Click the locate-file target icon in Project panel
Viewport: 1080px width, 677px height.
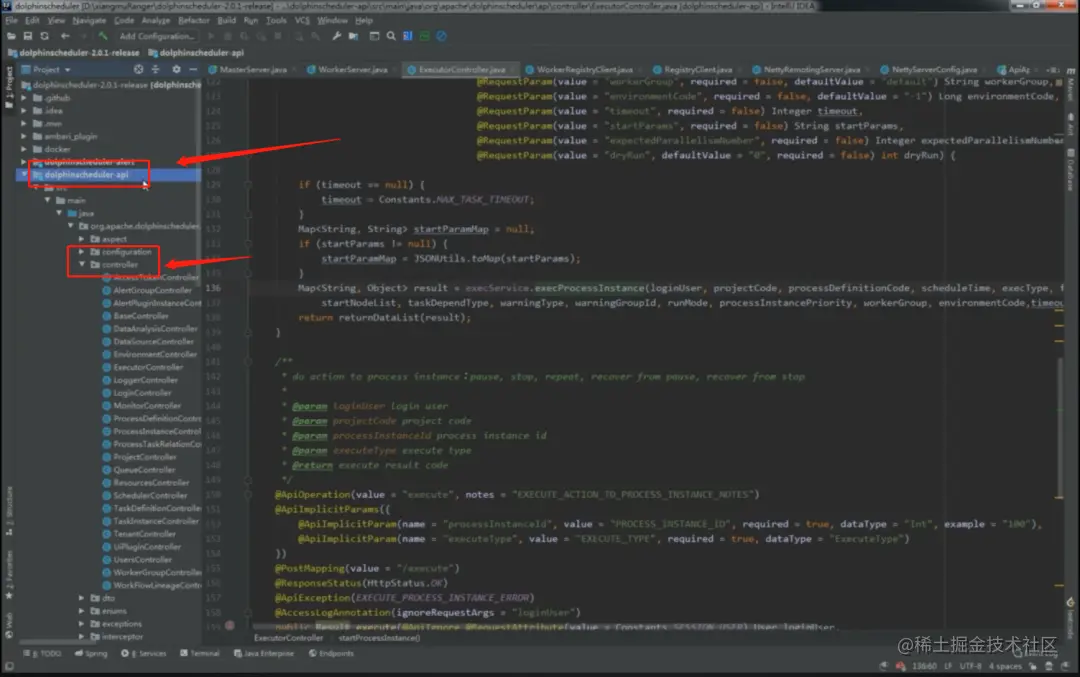click(x=138, y=70)
